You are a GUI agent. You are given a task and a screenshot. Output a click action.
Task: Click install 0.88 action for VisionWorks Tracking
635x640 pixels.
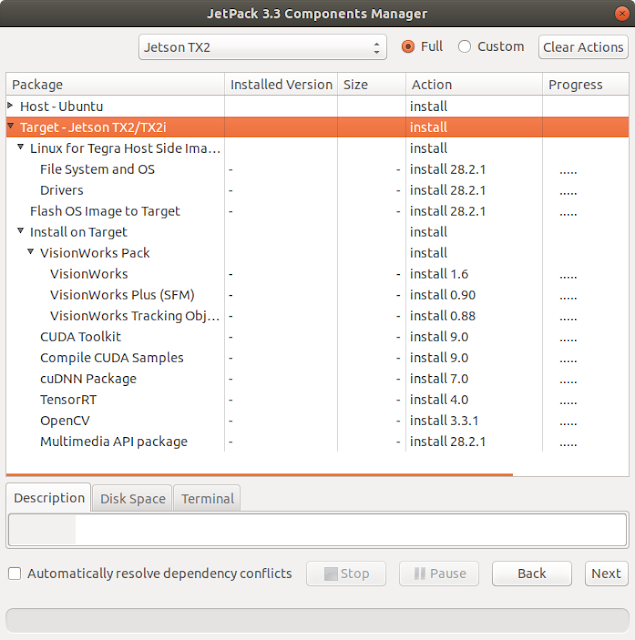443,316
